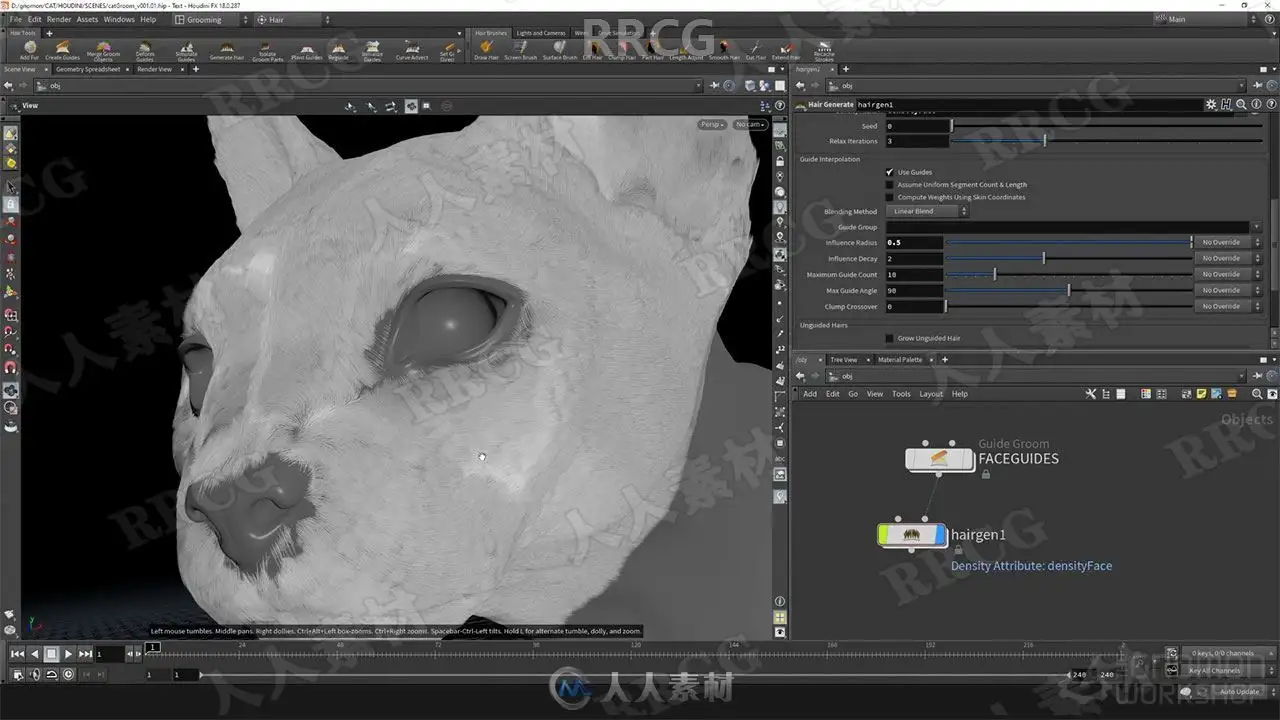Choose the Draw Hair brush tool
Image resolution: width=1280 pixels, height=720 pixels.
pos(486,50)
